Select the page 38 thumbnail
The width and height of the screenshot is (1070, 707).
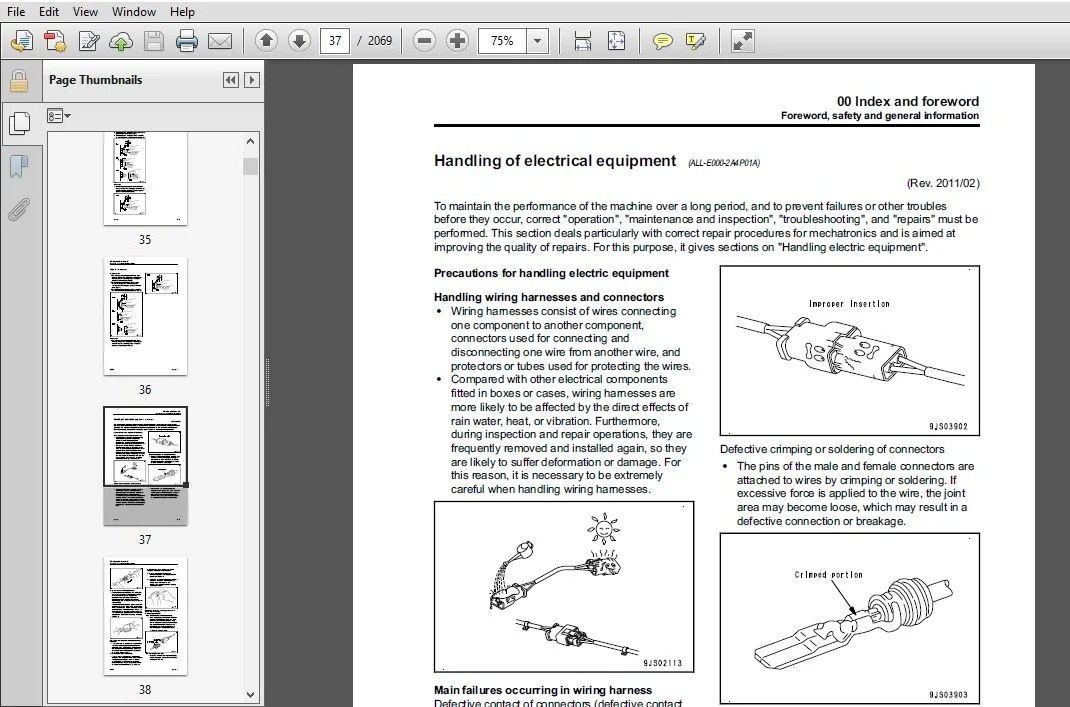click(145, 616)
